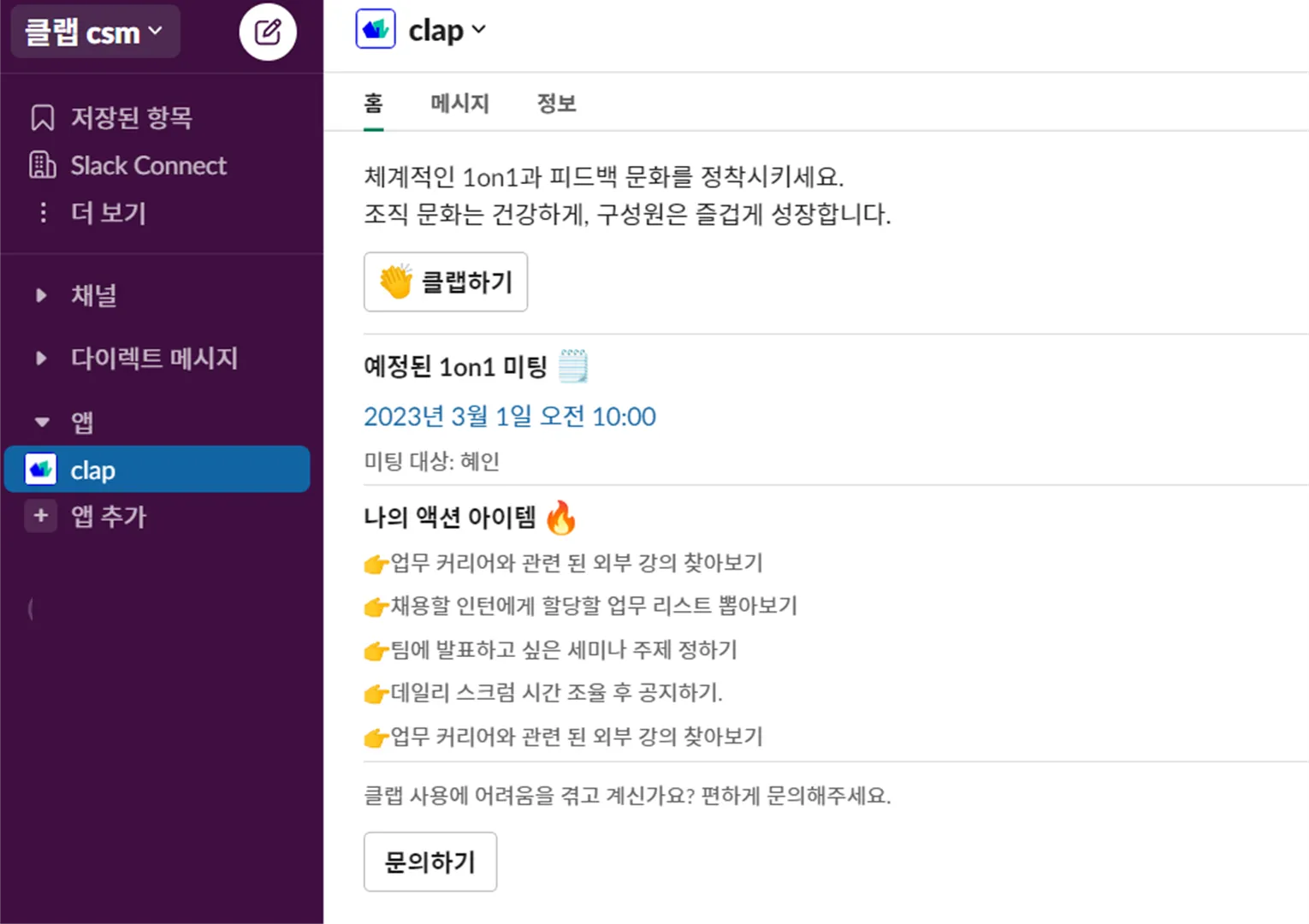This screenshot has width=1309, height=924.
Task: Click the clap logo in header
Action: coord(376,30)
